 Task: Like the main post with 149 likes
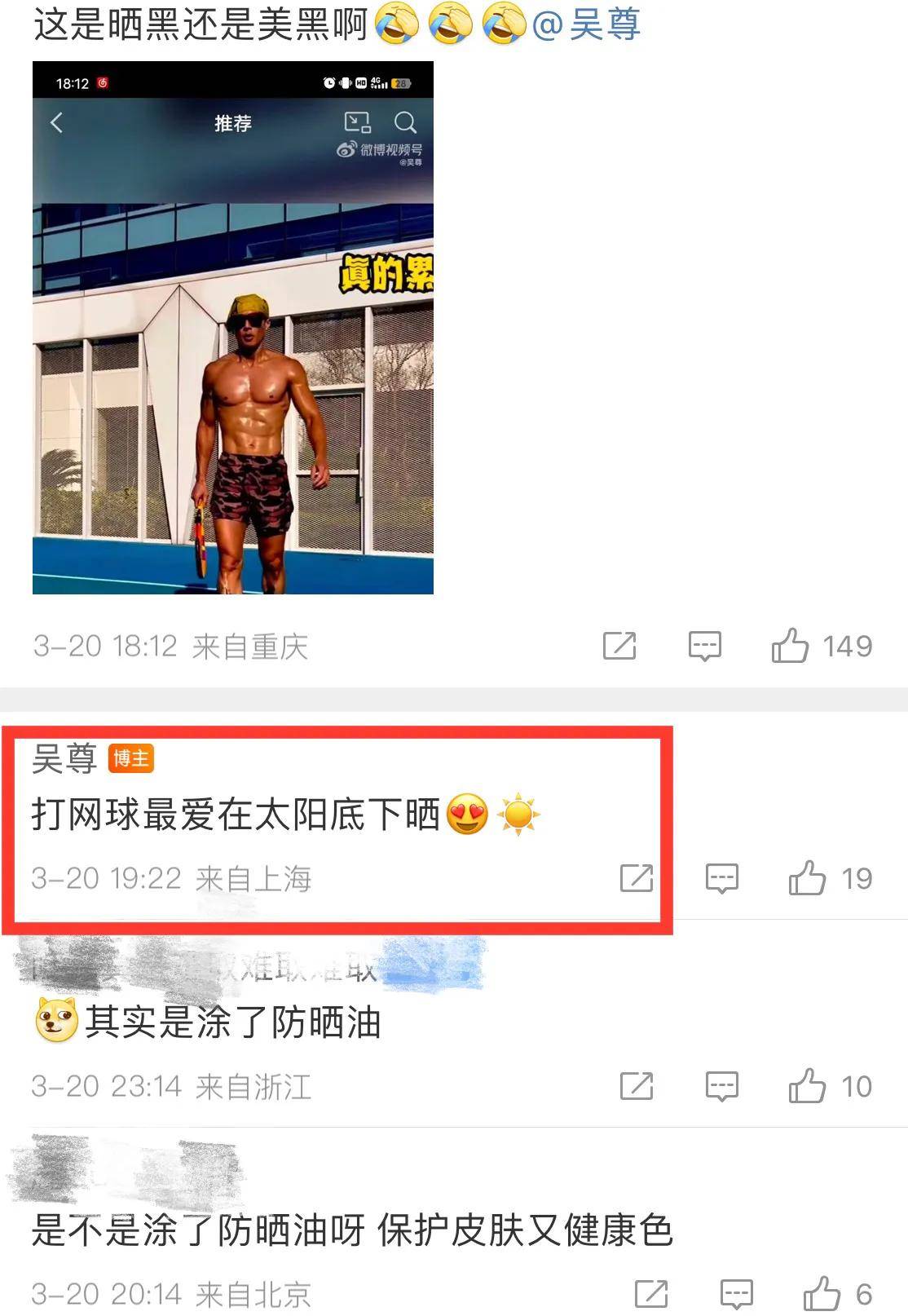point(821,646)
